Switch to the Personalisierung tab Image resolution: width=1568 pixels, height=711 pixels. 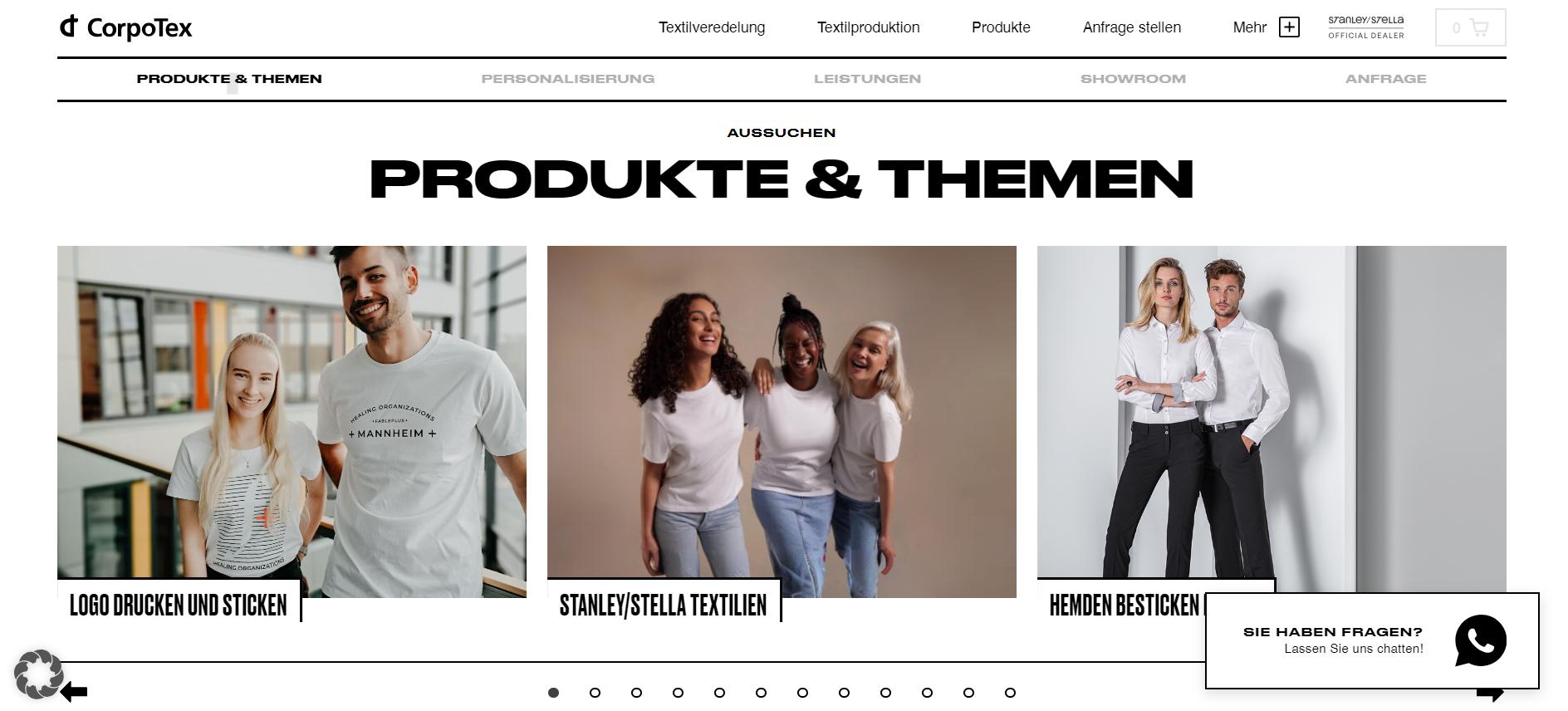[568, 79]
